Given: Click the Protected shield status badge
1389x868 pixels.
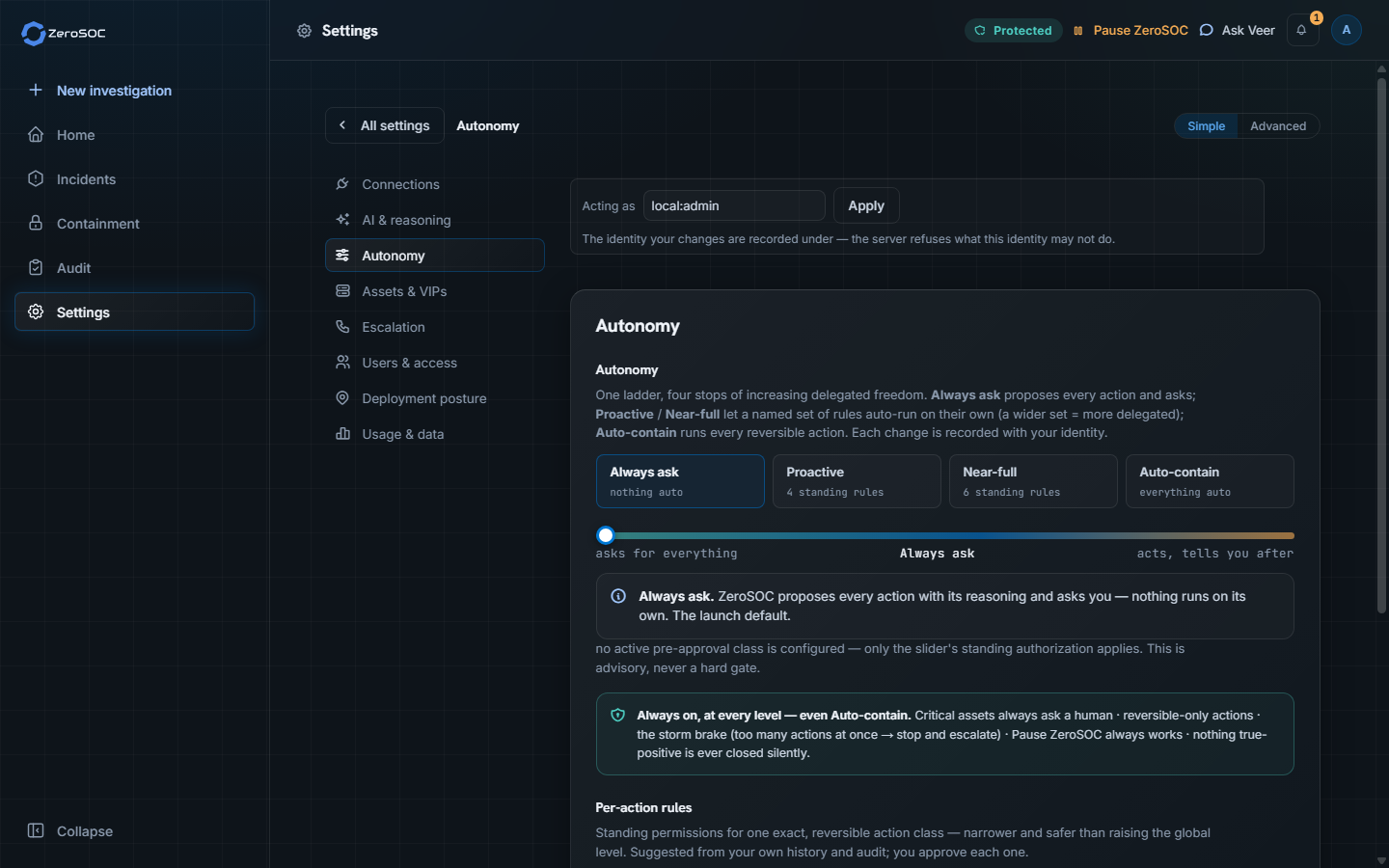Looking at the screenshot, I should point(1013,31).
